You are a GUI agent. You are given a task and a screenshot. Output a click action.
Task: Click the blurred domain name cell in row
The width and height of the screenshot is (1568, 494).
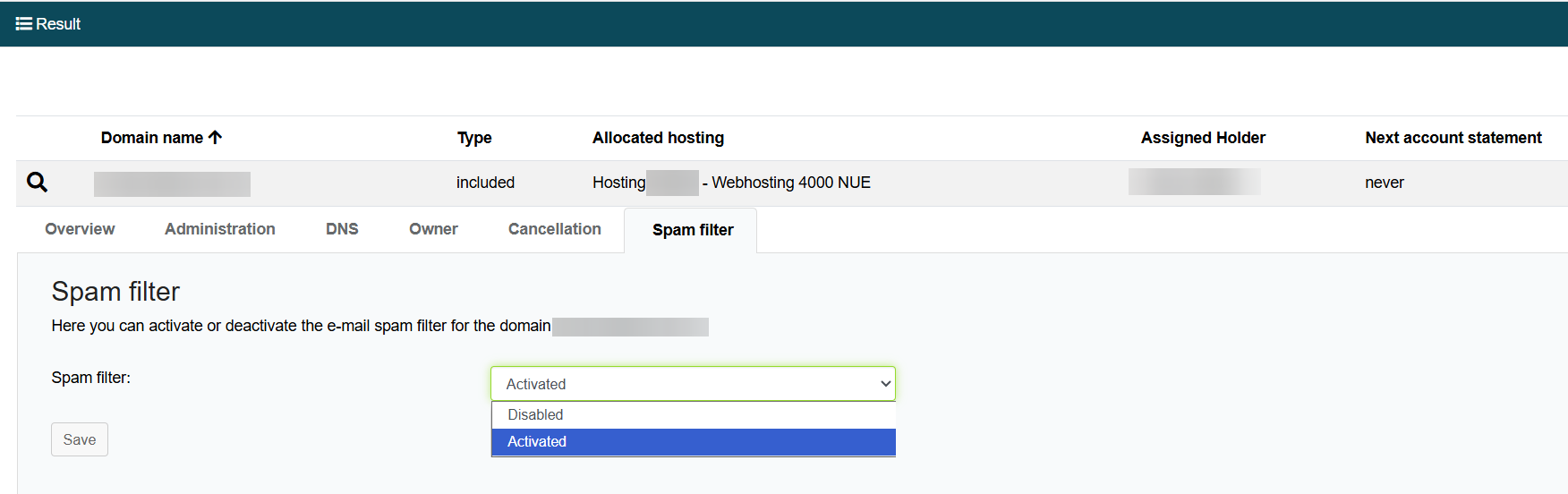coord(172,184)
